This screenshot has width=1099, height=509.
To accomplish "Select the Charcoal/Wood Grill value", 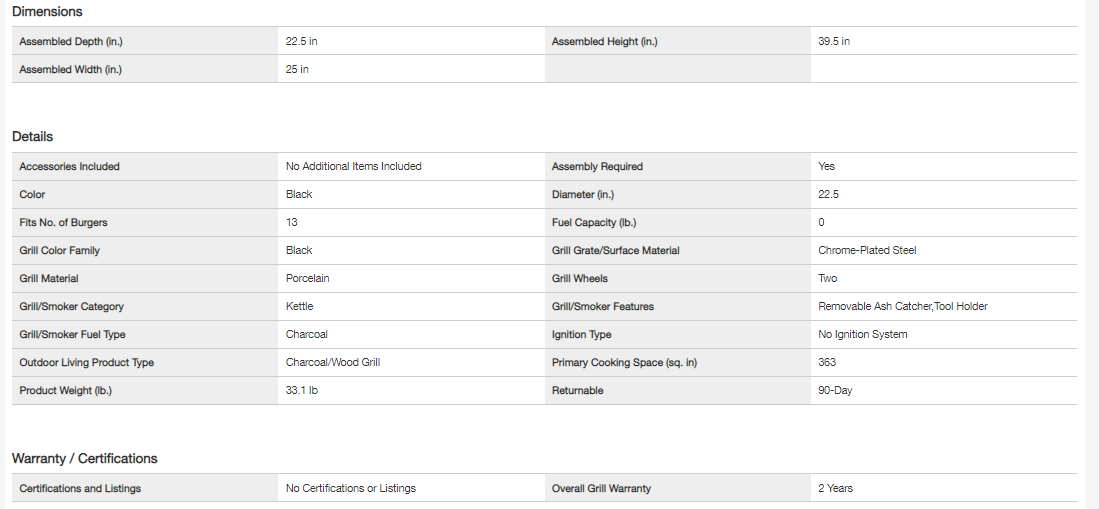I will tap(332, 362).
